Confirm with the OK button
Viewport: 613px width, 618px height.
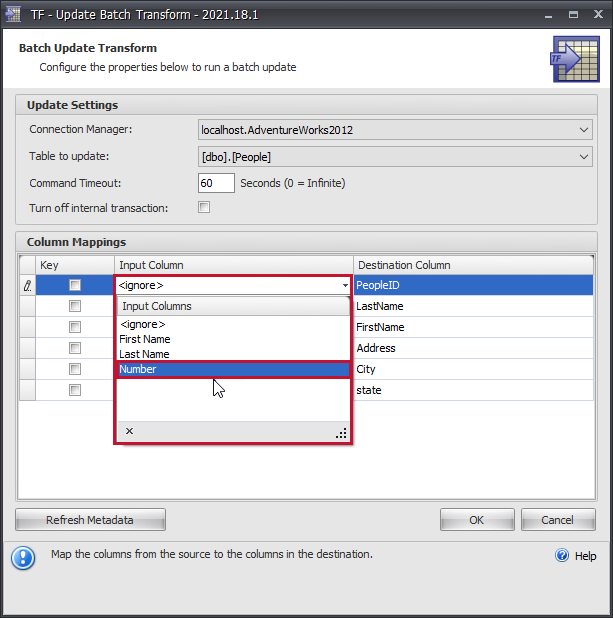pyautogui.click(x=477, y=520)
